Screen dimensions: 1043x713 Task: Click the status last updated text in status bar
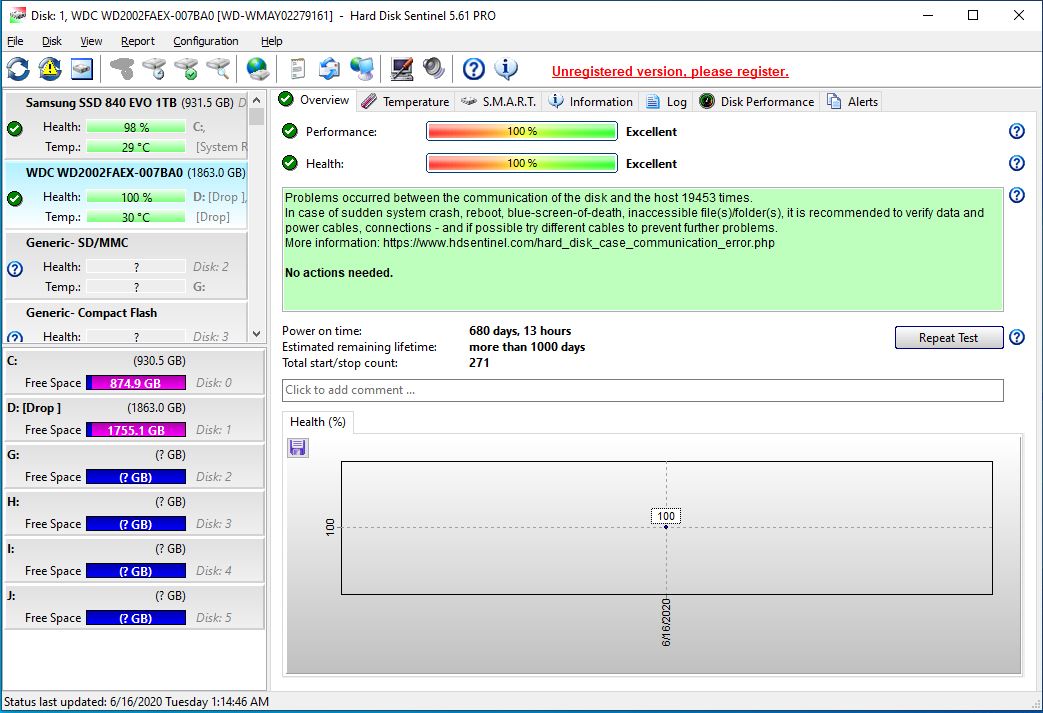pyautogui.click(x=136, y=702)
